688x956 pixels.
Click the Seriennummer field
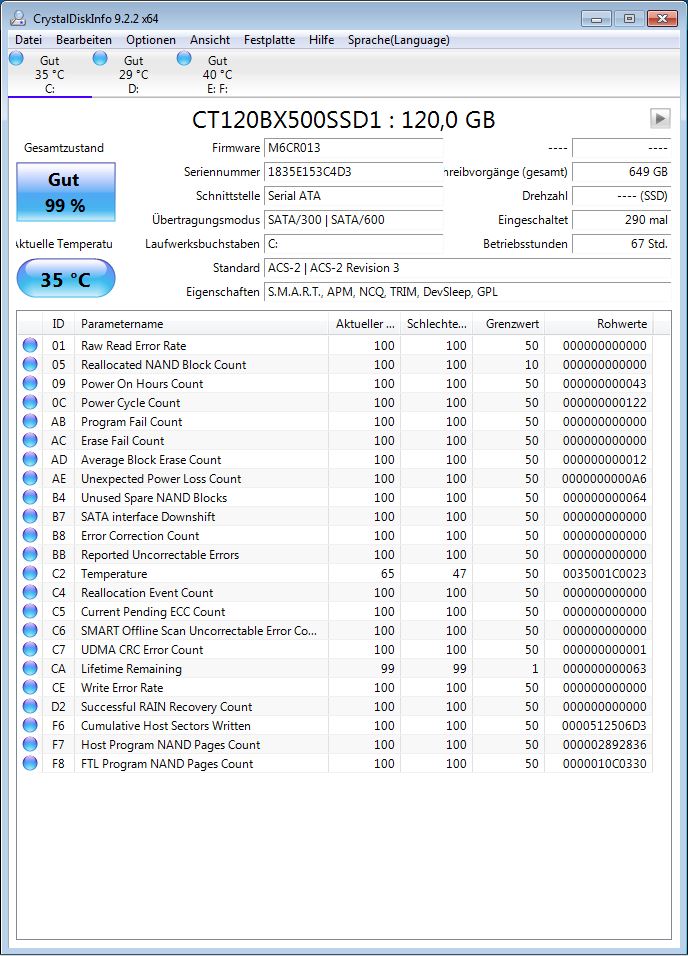(x=354, y=172)
